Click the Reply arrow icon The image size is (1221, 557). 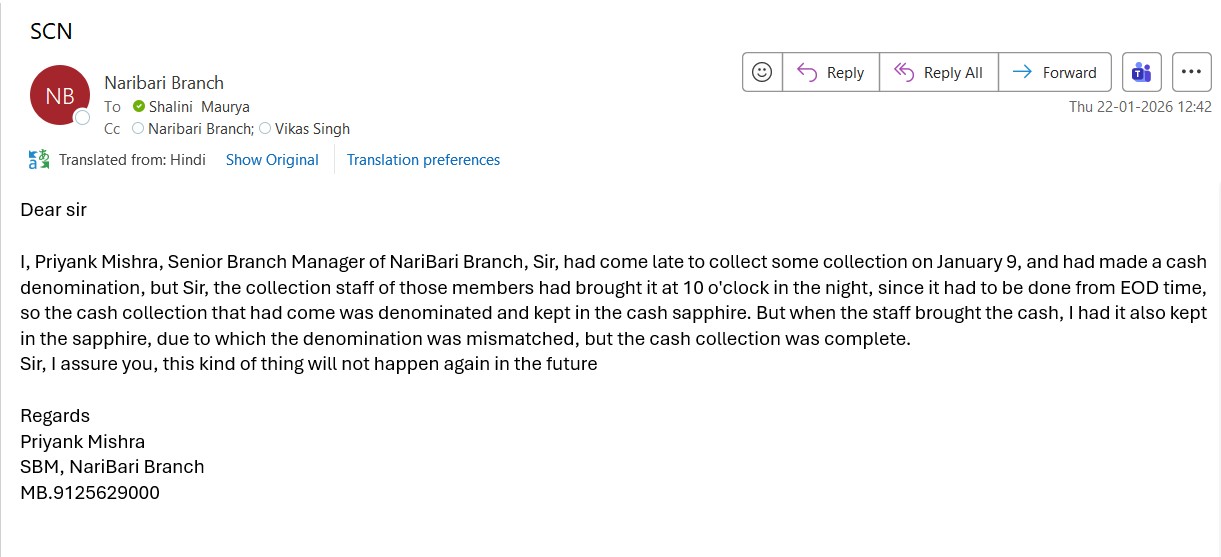click(808, 72)
